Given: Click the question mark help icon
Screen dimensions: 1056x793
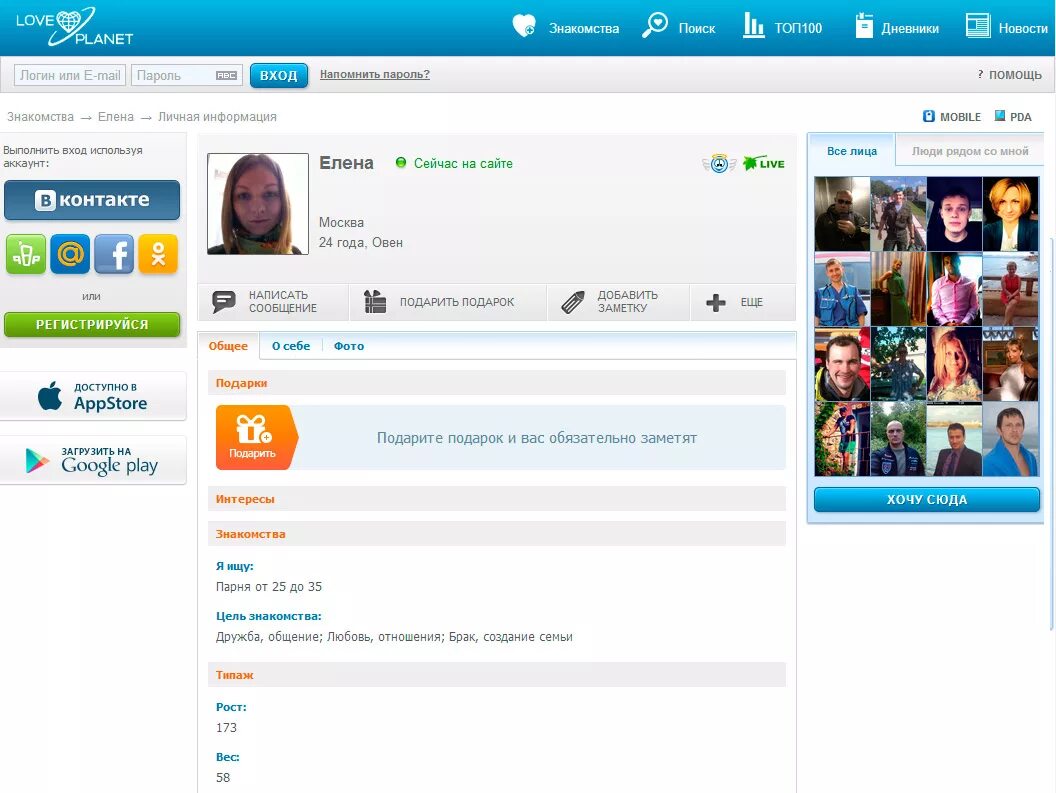Looking at the screenshot, I should (x=980, y=74).
